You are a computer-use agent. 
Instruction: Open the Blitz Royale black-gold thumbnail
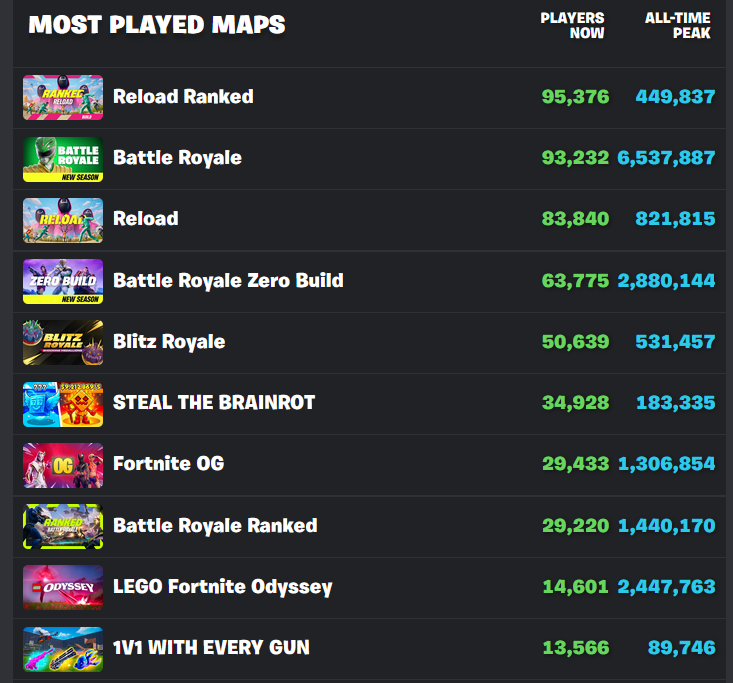coord(63,343)
